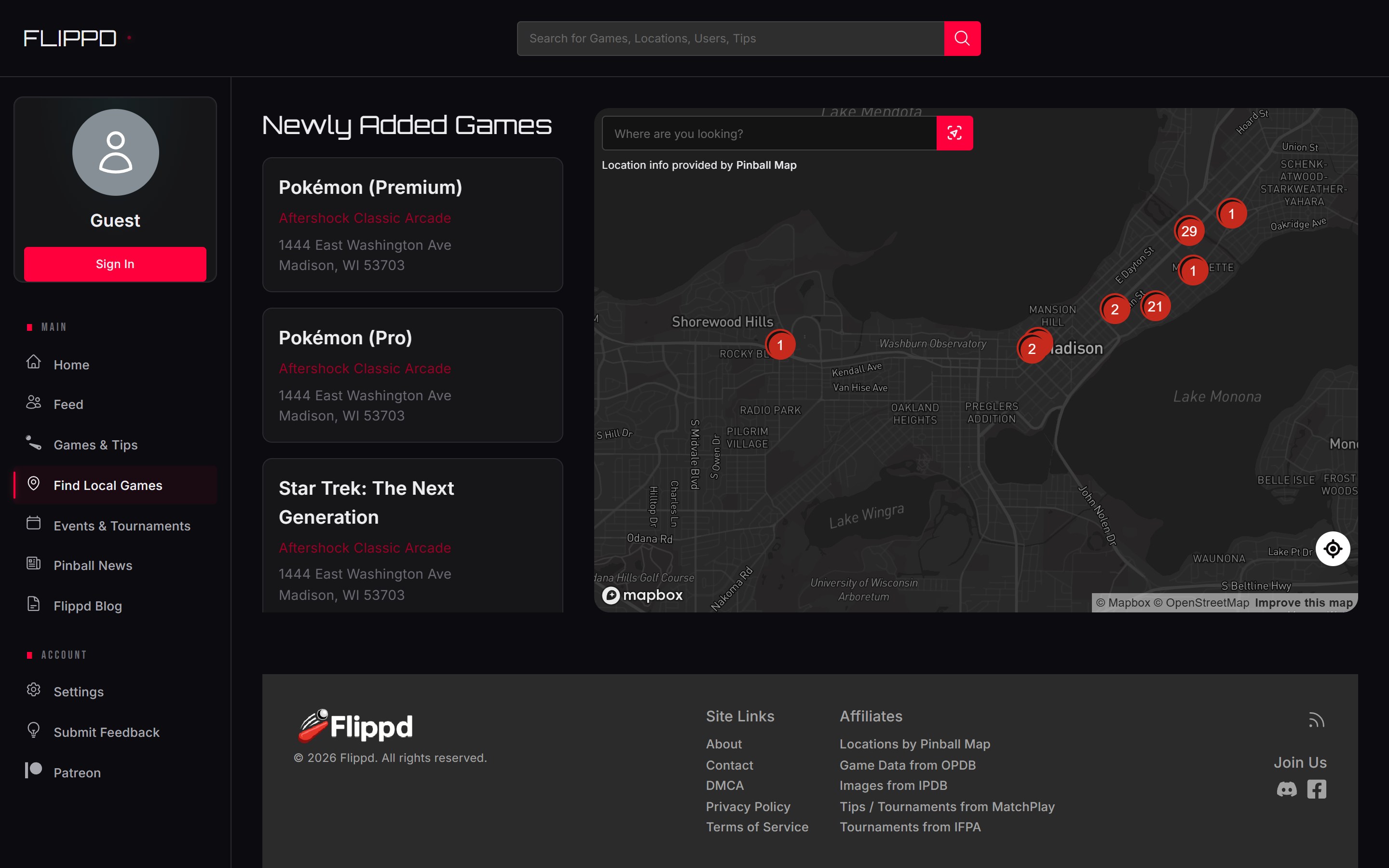
Task: Click the marker 2 near E Dayton St
Action: click(x=1115, y=309)
